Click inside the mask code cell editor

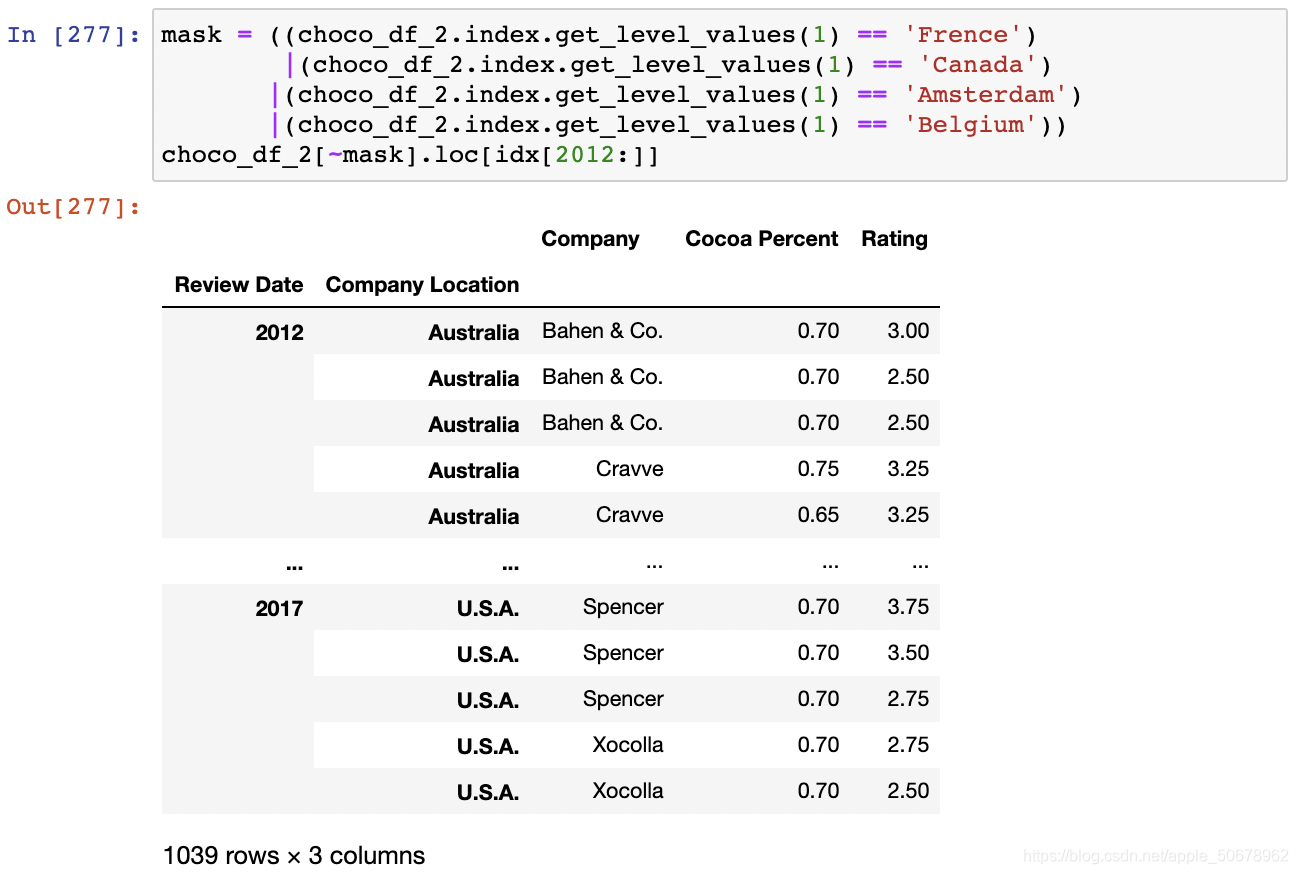[719, 95]
